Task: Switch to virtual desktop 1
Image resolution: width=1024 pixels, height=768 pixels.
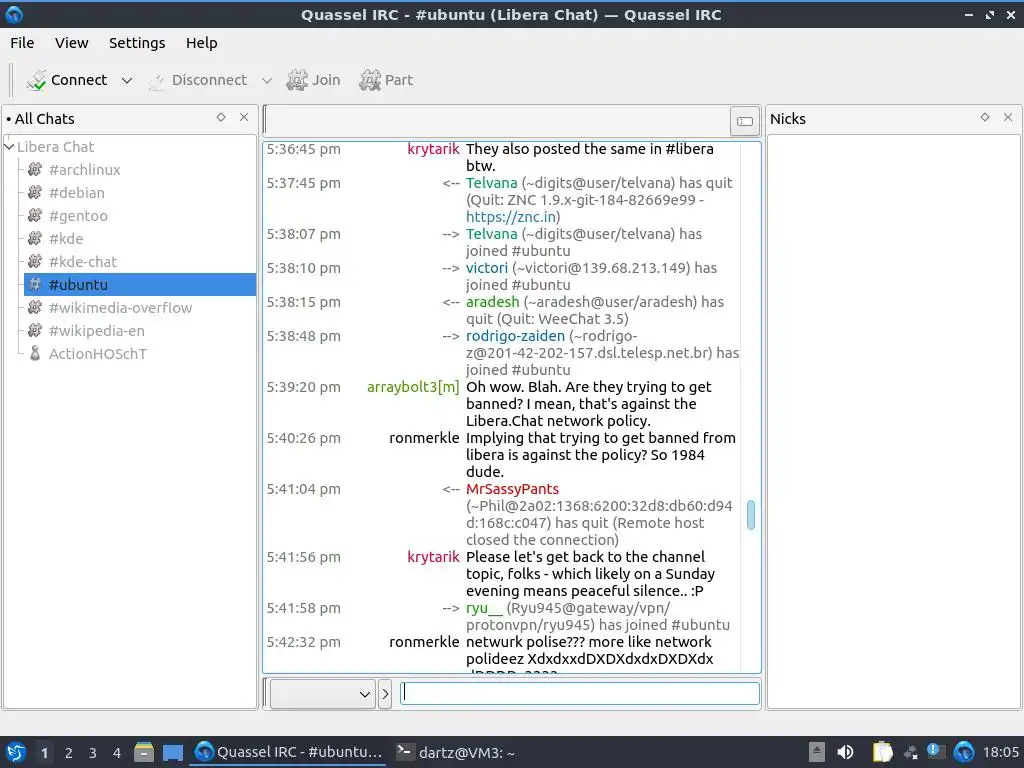Action: tap(44, 753)
